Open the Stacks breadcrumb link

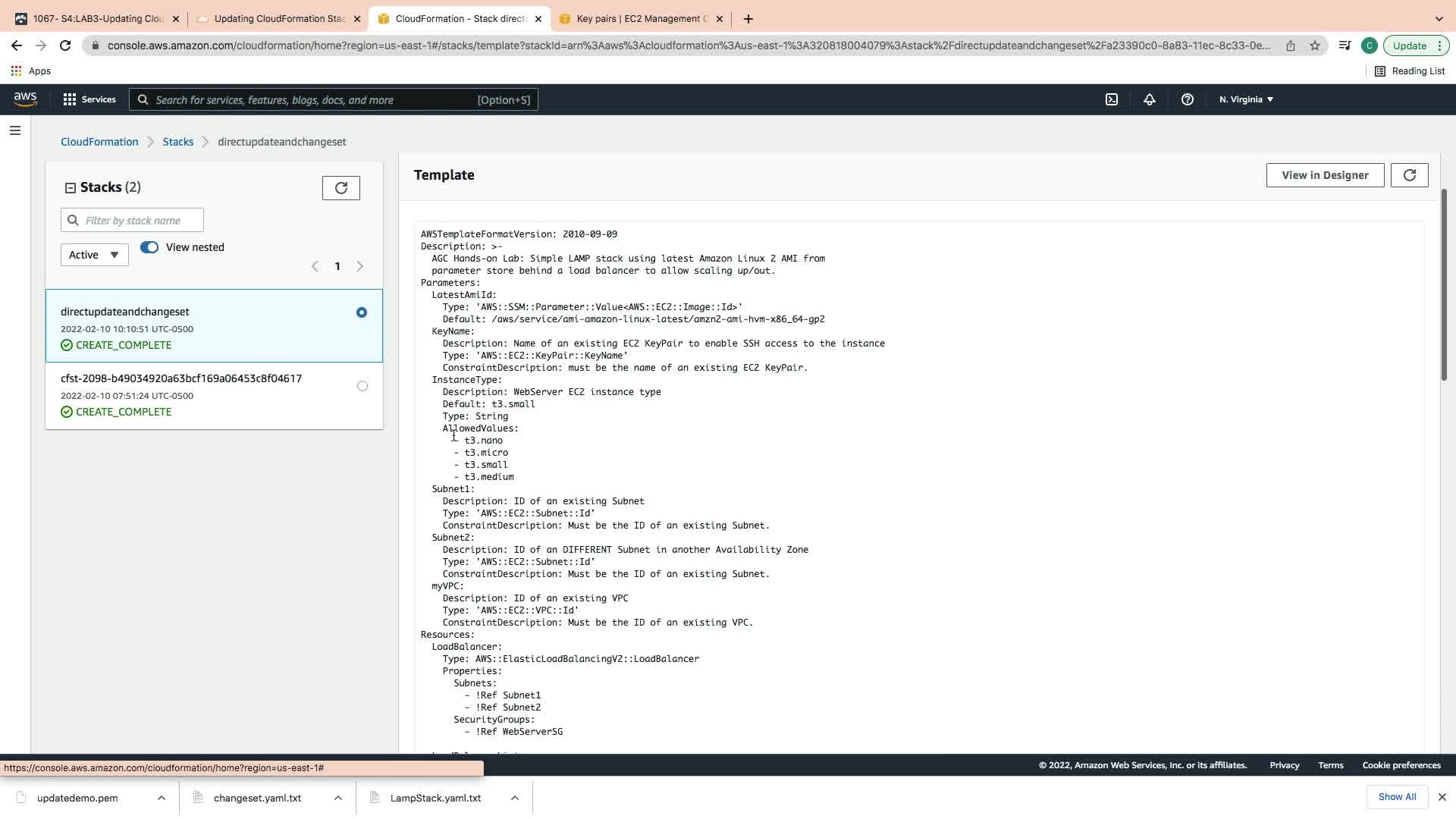click(177, 142)
